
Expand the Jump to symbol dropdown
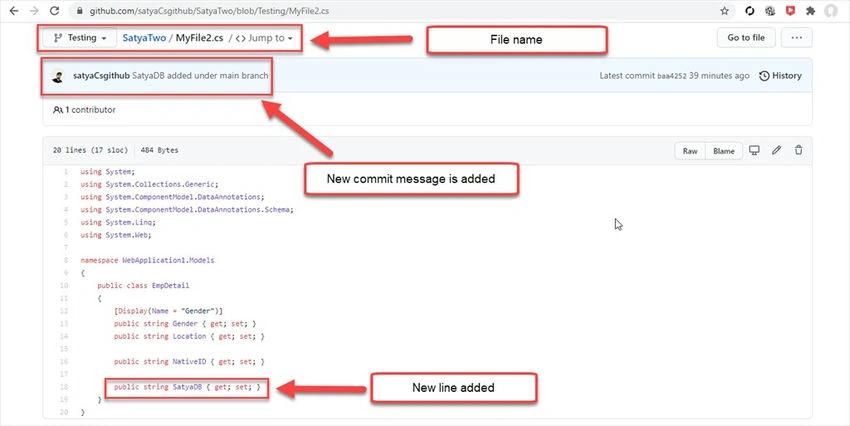tap(264, 38)
